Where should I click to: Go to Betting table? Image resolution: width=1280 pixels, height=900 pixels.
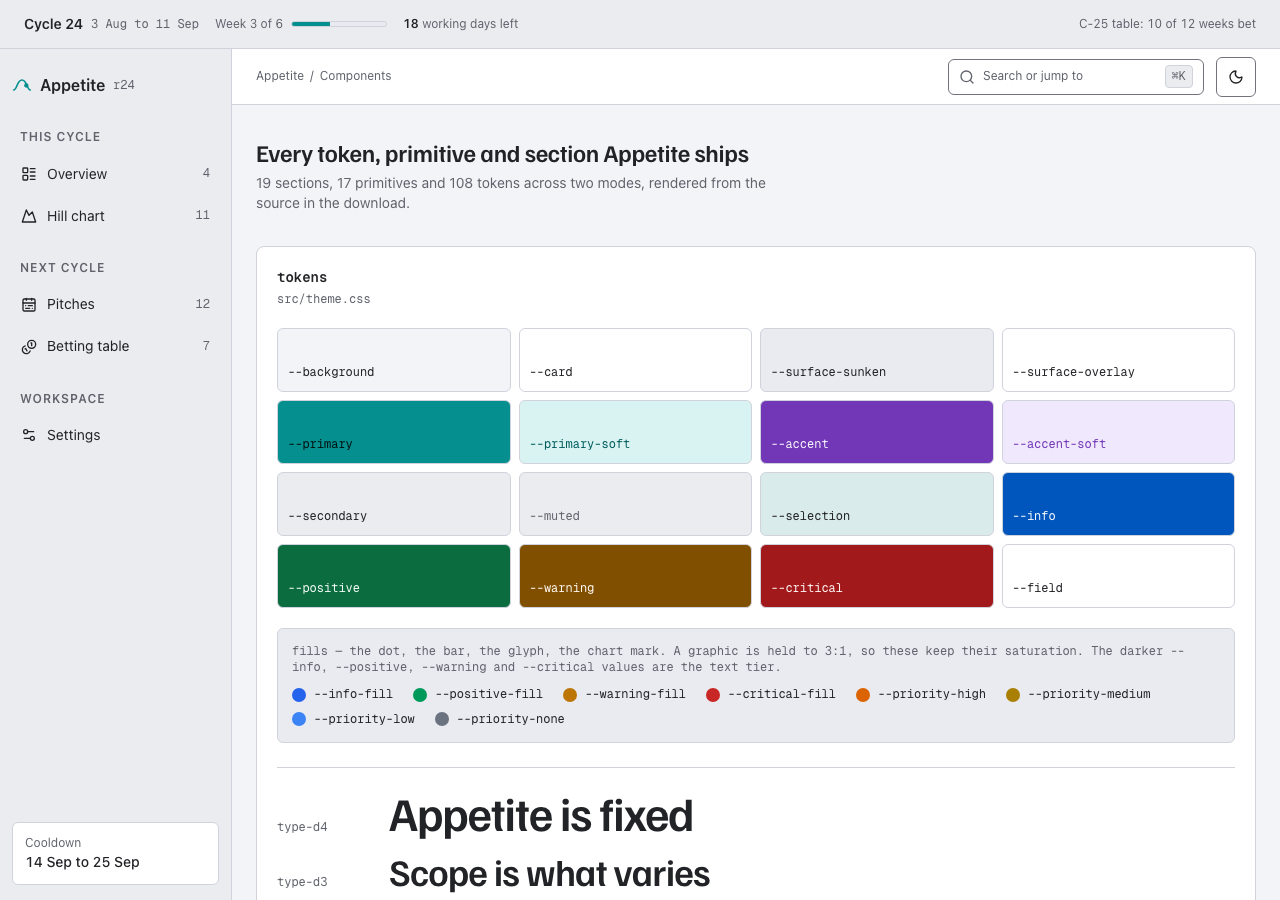point(116,346)
